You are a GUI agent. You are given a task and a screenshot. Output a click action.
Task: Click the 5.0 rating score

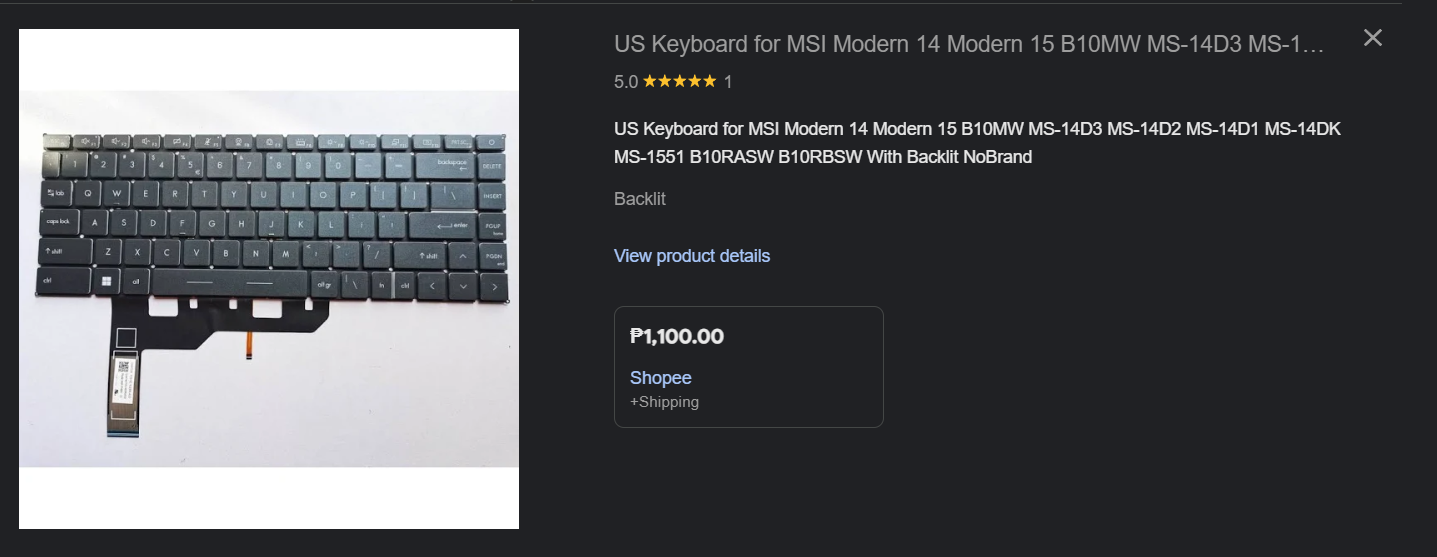(x=625, y=82)
